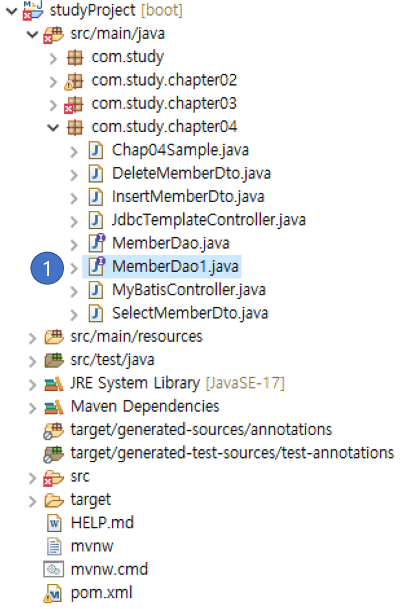Screen dimensions: 400x609
Task: Click the InsertMemberDto.java file icon
Action: click(x=96, y=197)
